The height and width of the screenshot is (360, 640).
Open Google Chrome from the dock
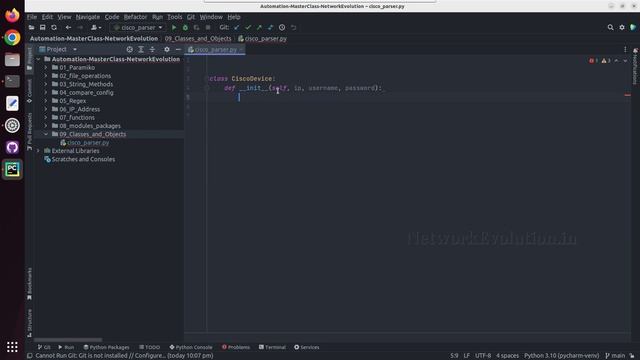(12, 38)
